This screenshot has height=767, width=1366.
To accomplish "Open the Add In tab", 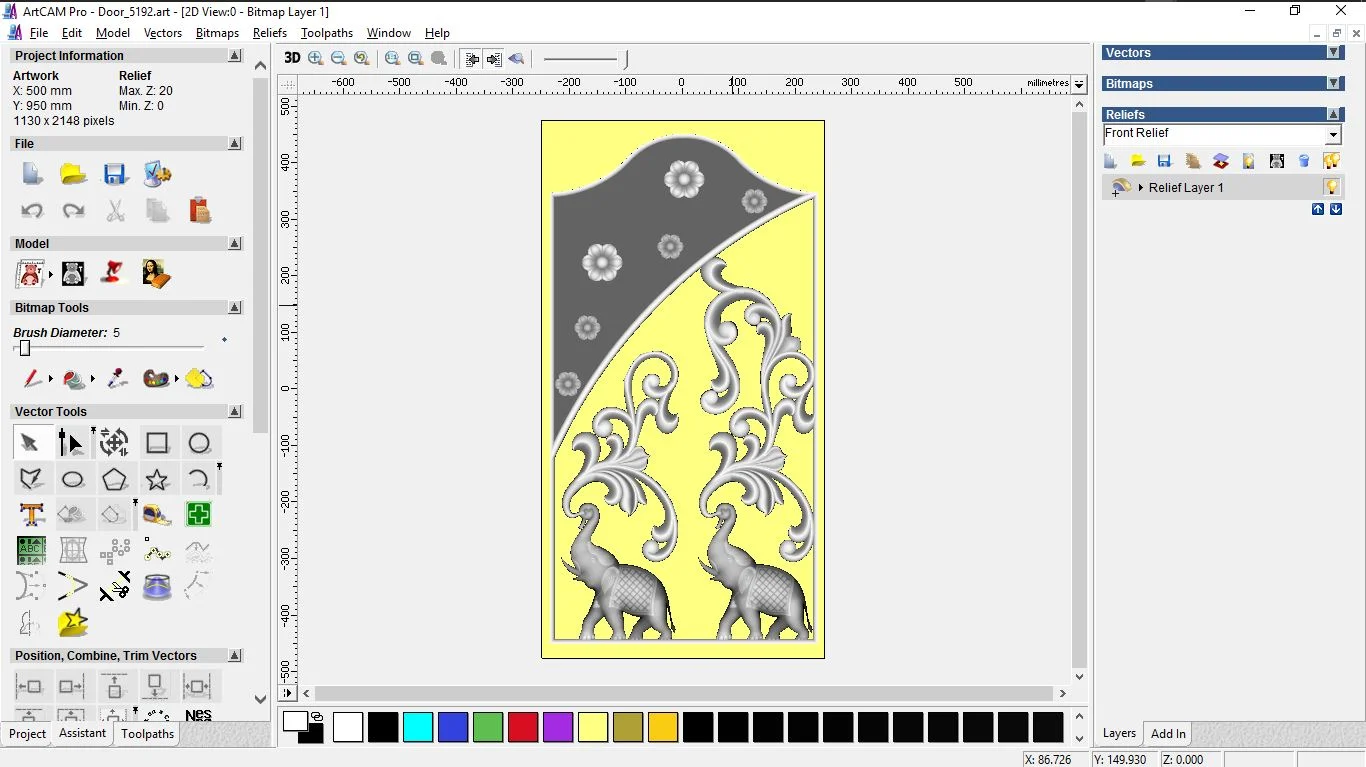I will point(1168,734).
